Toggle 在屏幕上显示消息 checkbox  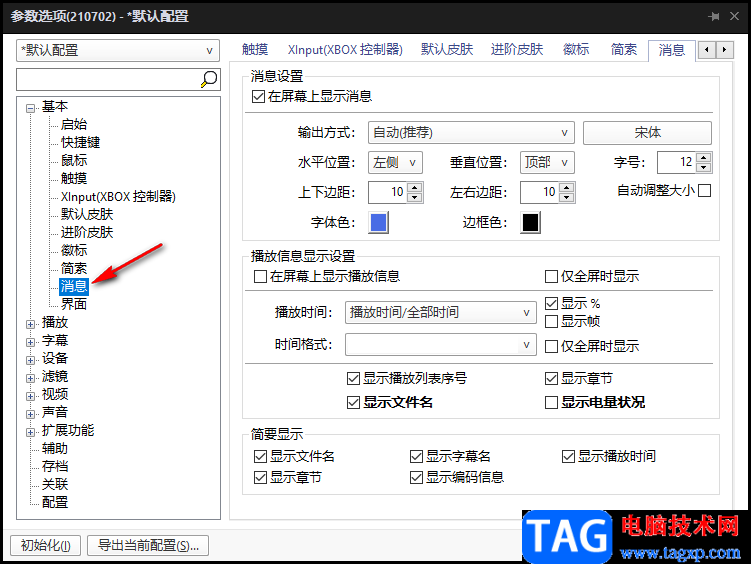coord(258,97)
